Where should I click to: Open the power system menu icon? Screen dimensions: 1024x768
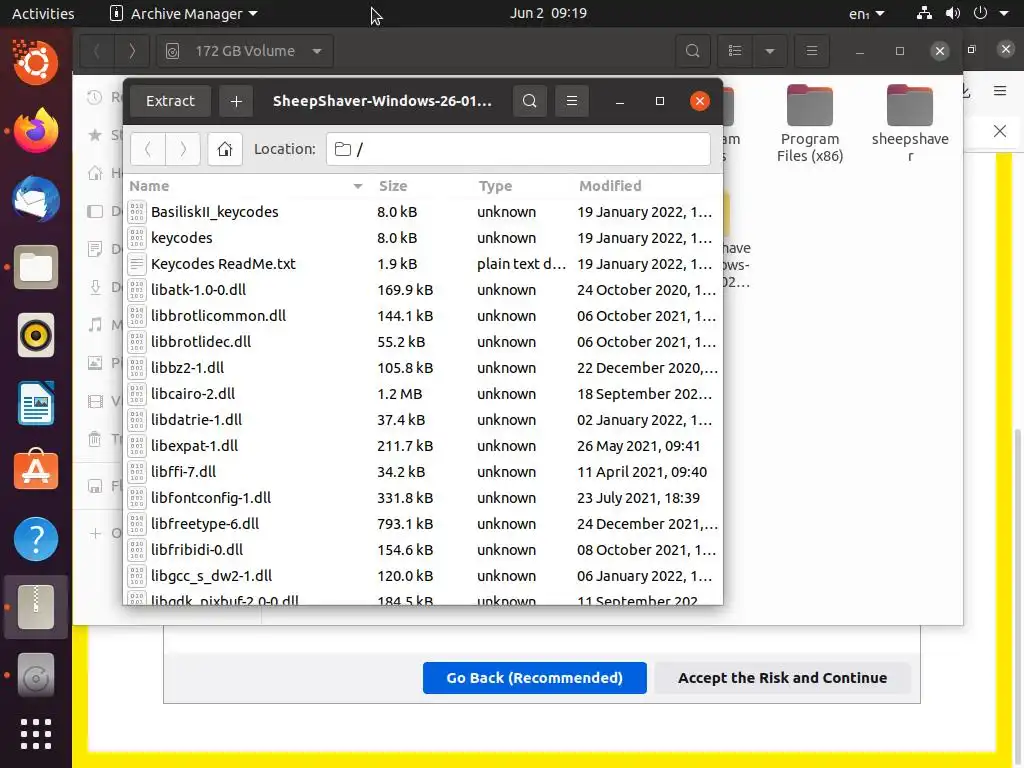click(980, 13)
